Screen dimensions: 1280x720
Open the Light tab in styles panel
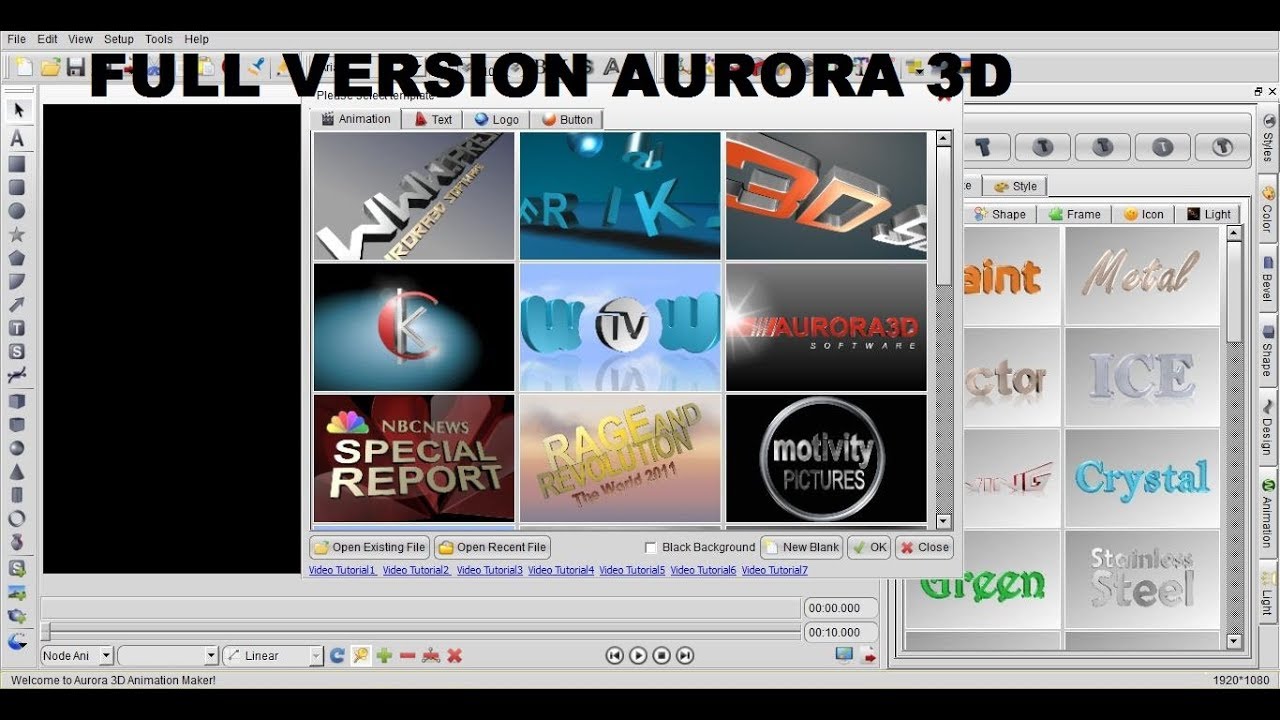(x=1208, y=214)
